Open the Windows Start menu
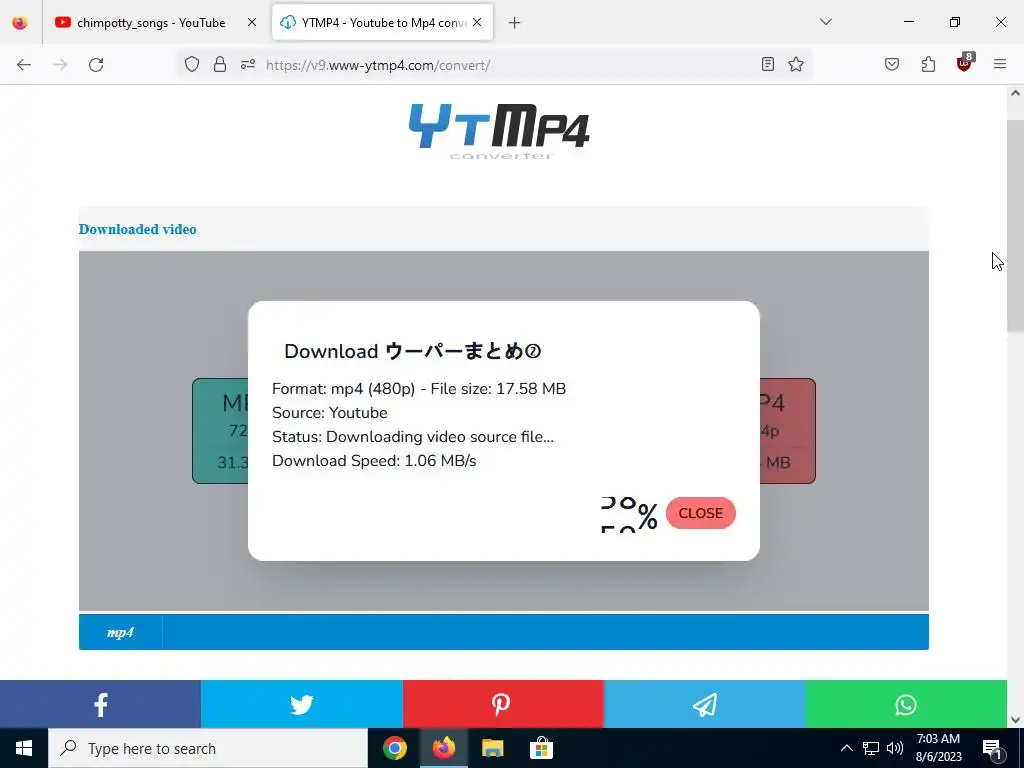Viewport: 1024px width, 768px height. pos(24,748)
